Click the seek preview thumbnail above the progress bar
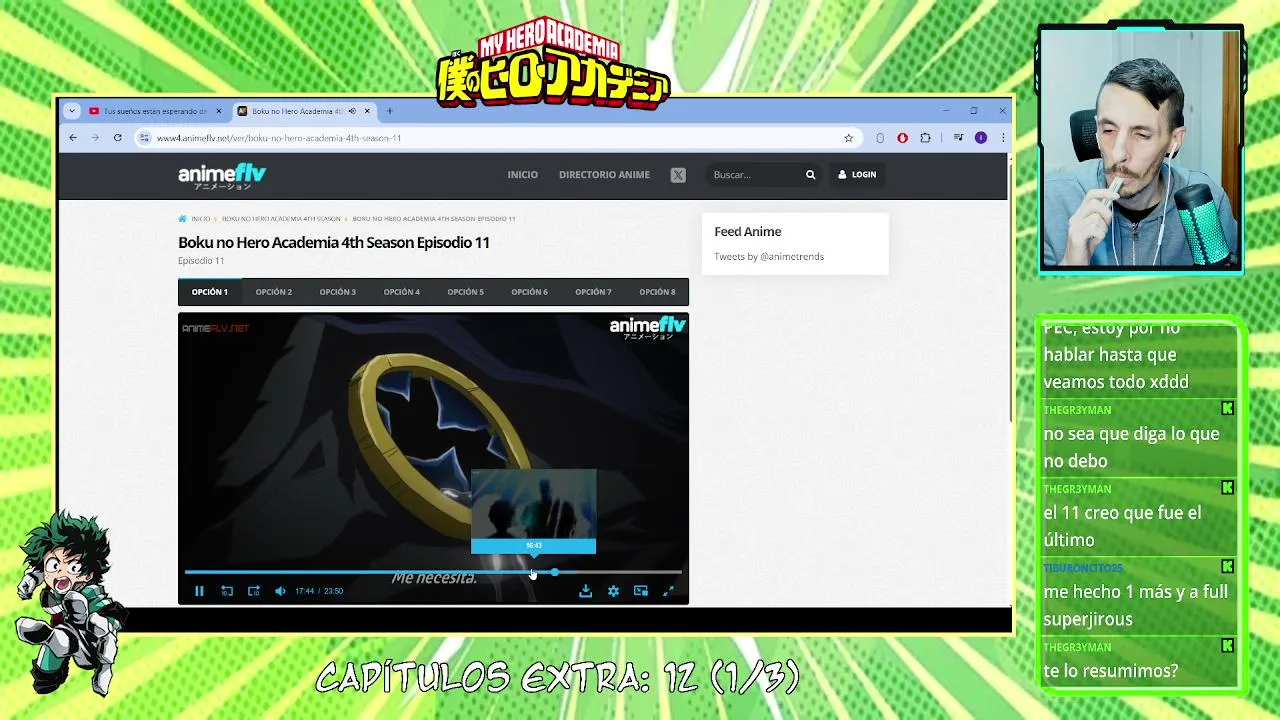This screenshot has width=1280, height=720. pos(533,511)
